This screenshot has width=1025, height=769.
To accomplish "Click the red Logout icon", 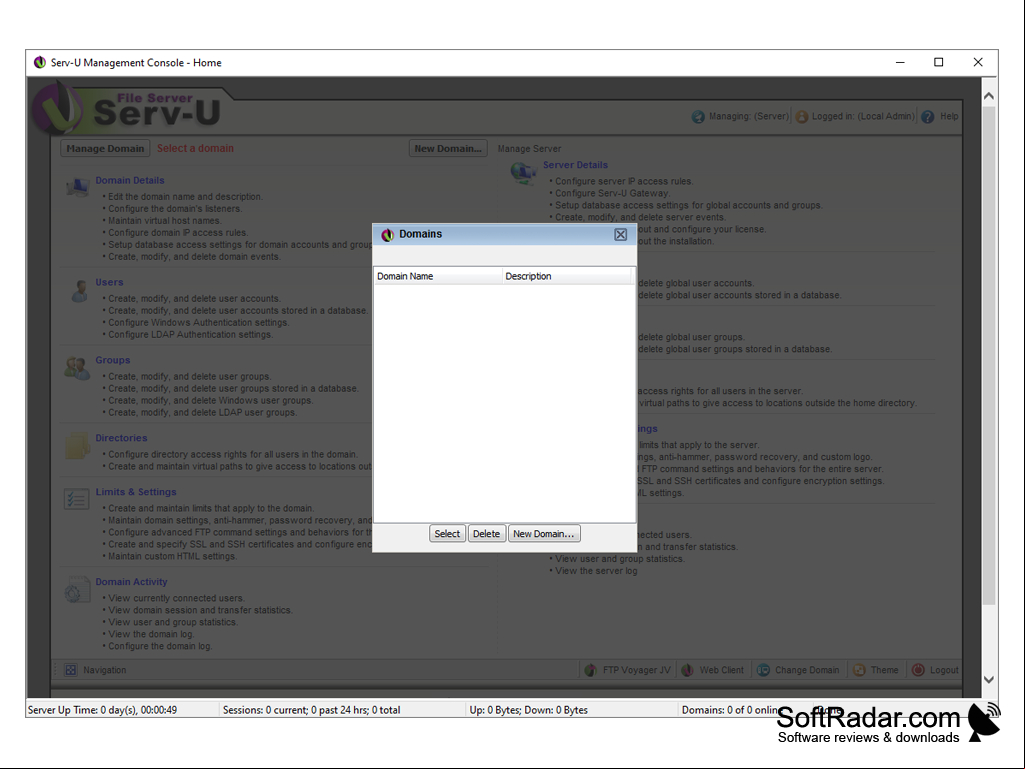I will point(918,670).
